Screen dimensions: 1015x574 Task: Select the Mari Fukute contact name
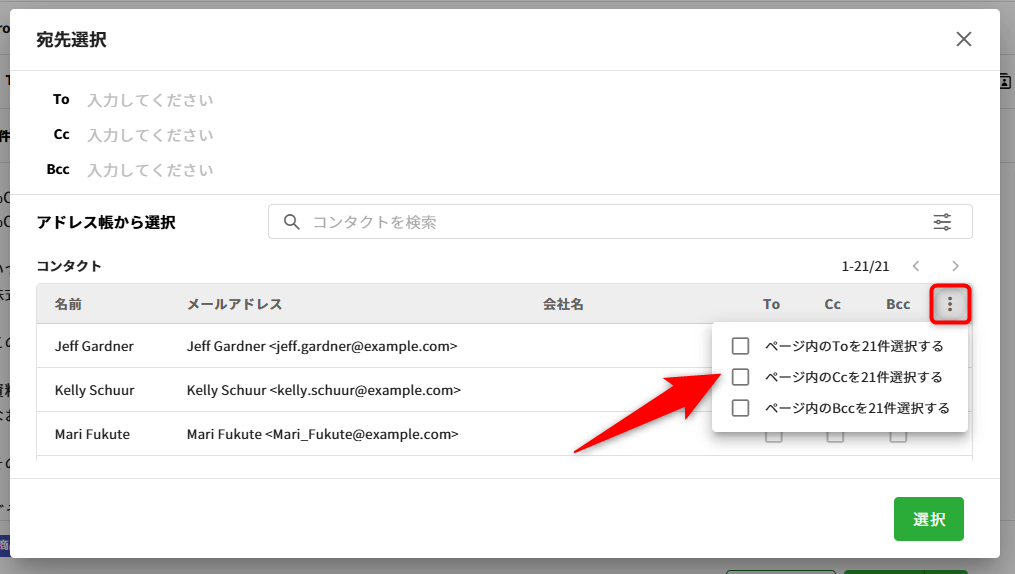[x=92, y=434]
